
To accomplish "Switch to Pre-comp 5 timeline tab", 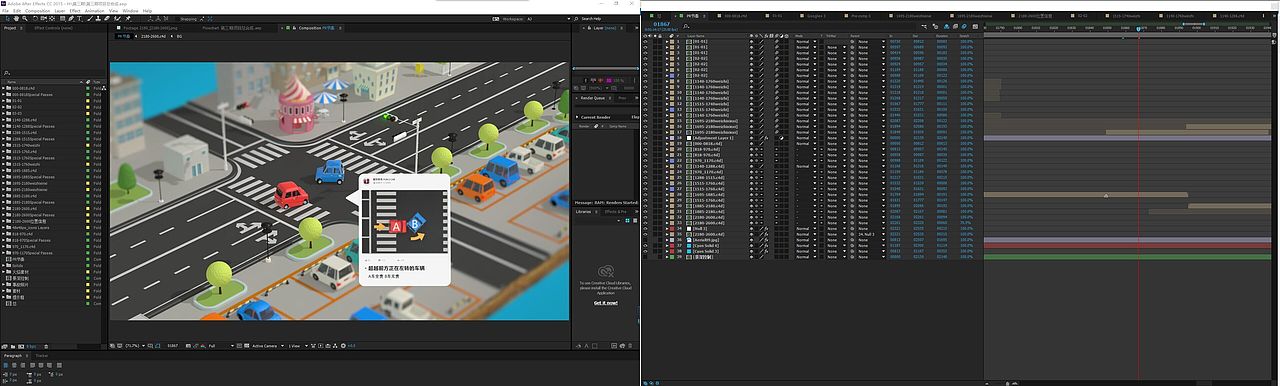I will pyautogui.click(x=861, y=16).
